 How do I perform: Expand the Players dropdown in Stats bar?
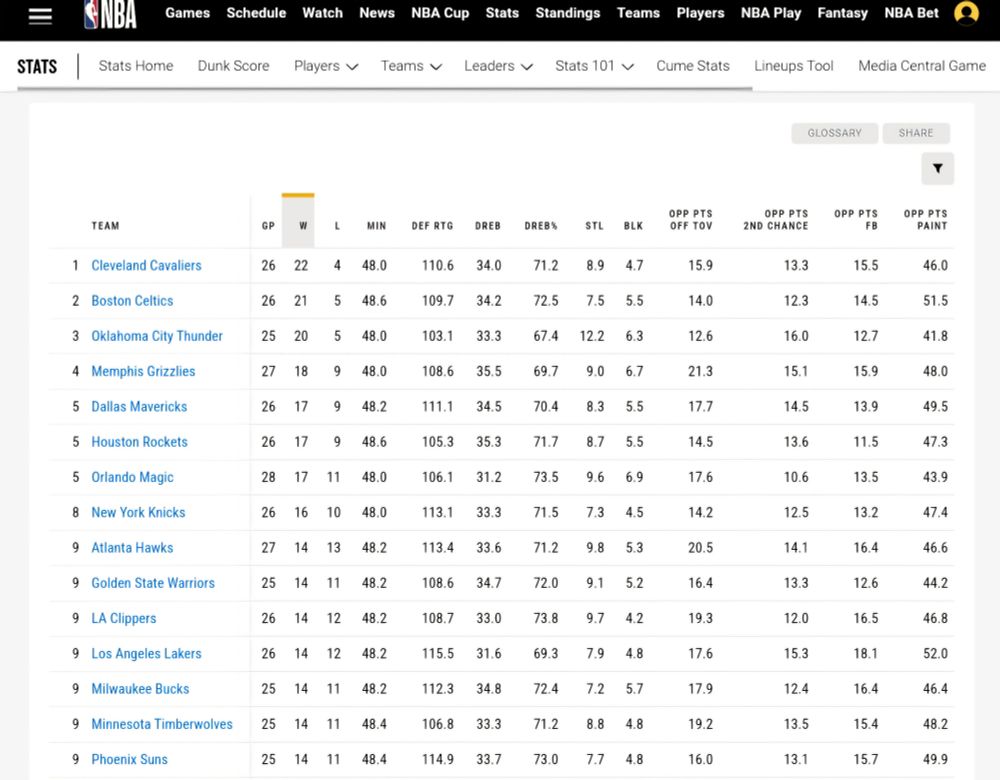pyautogui.click(x=326, y=66)
